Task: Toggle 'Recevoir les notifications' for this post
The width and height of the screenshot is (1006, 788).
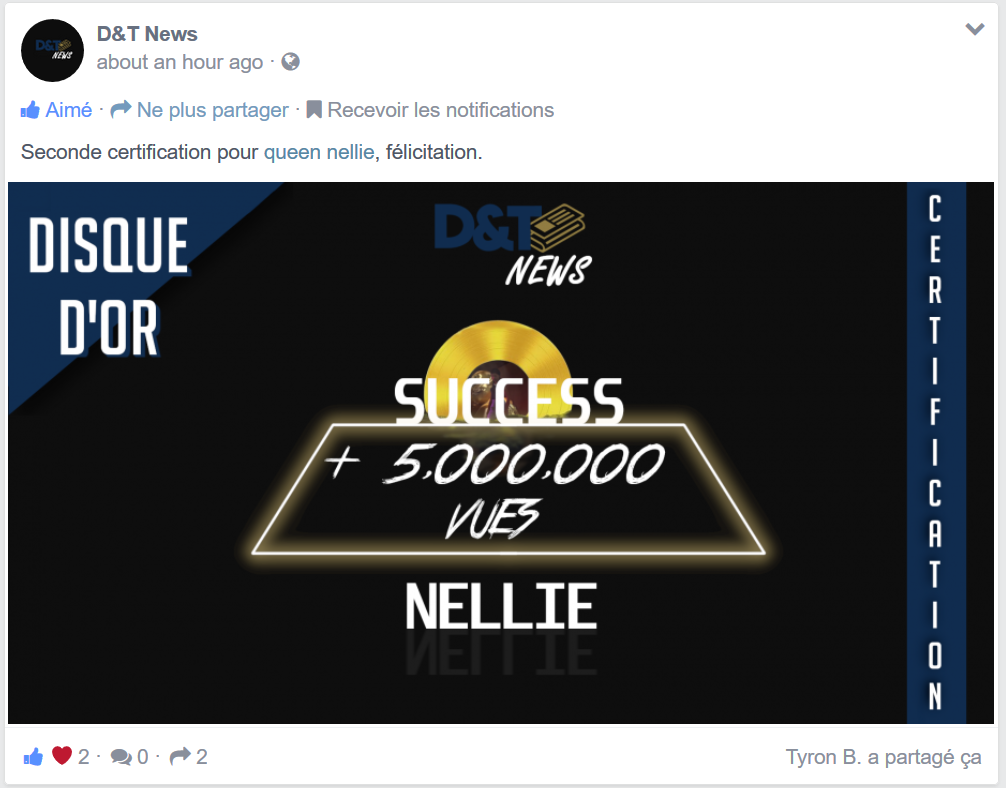Action: (440, 110)
